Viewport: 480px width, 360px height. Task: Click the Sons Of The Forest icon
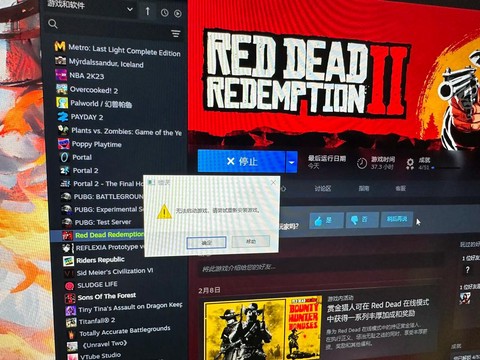click(70, 298)
